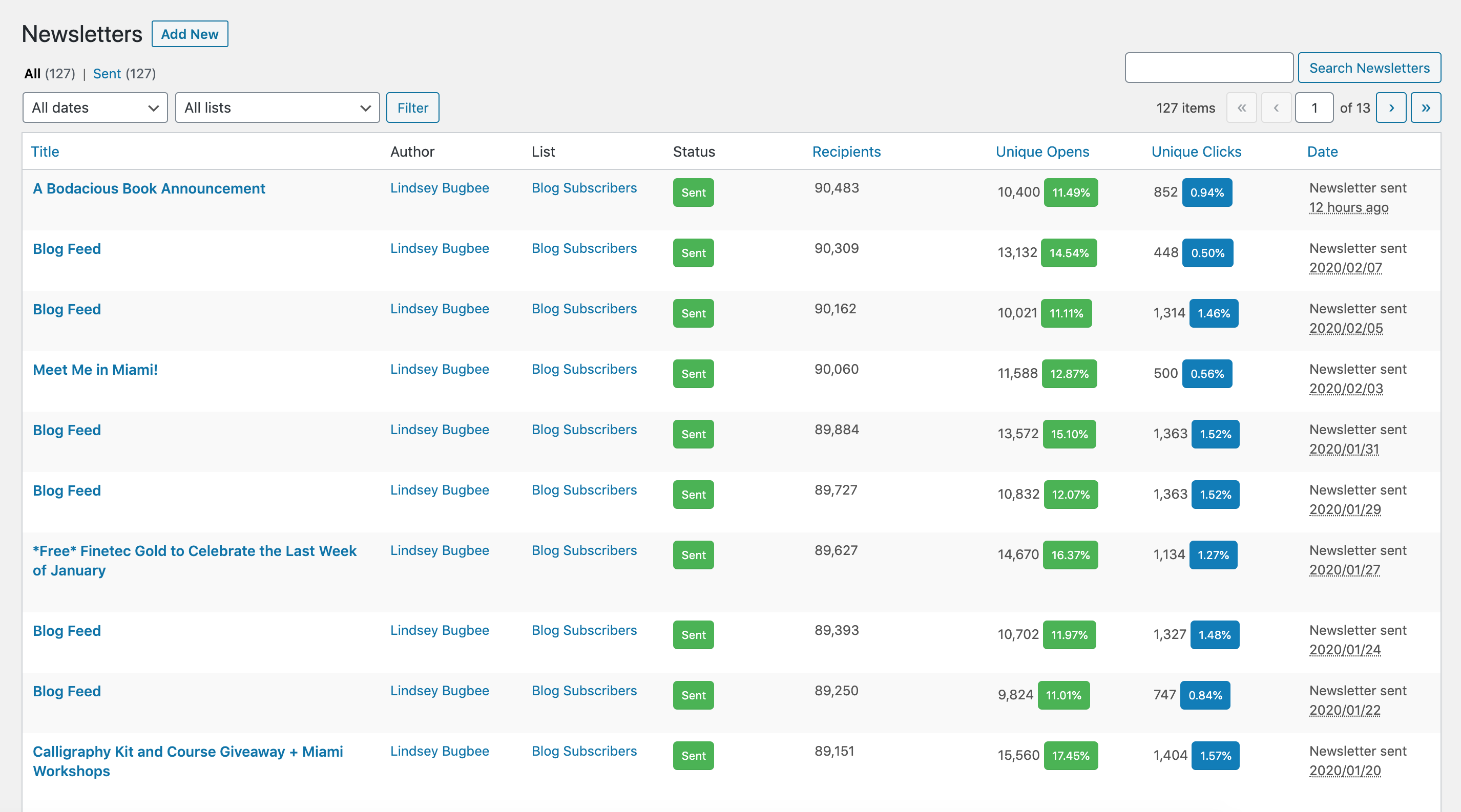Open Blog Feed sent 2020/01/31

coord(67,431)
